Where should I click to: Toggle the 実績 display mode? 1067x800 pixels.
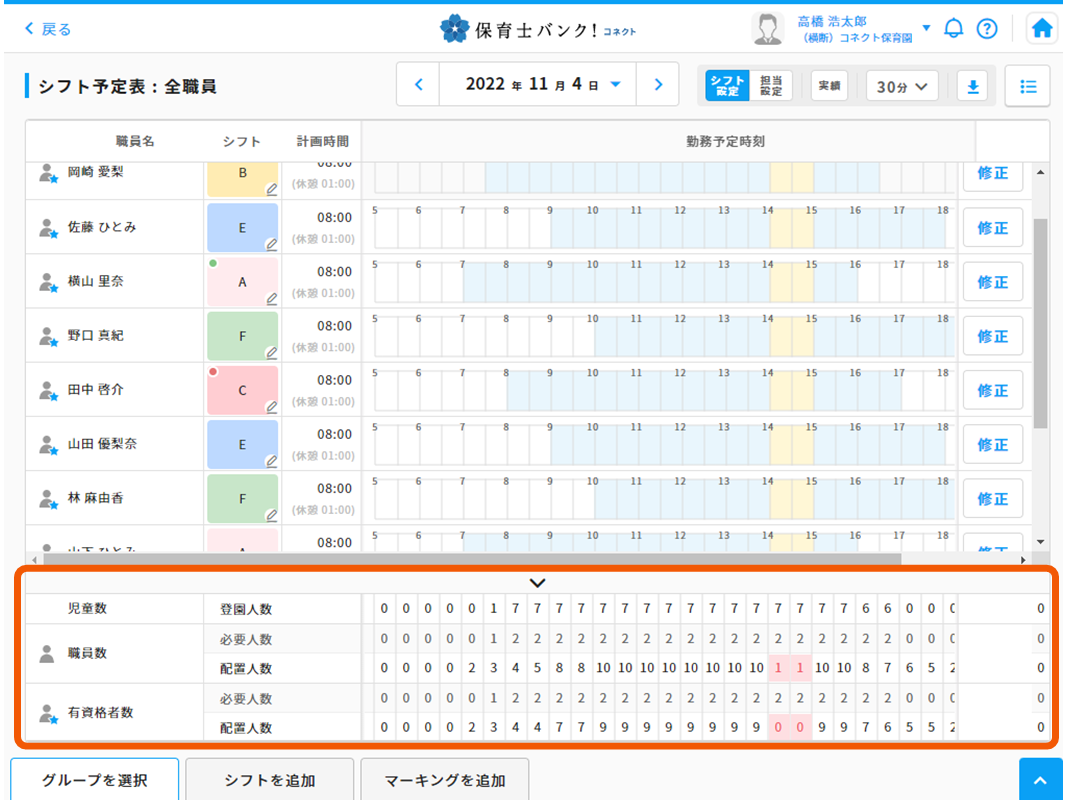pyautogui.click(x=829, y=87)
